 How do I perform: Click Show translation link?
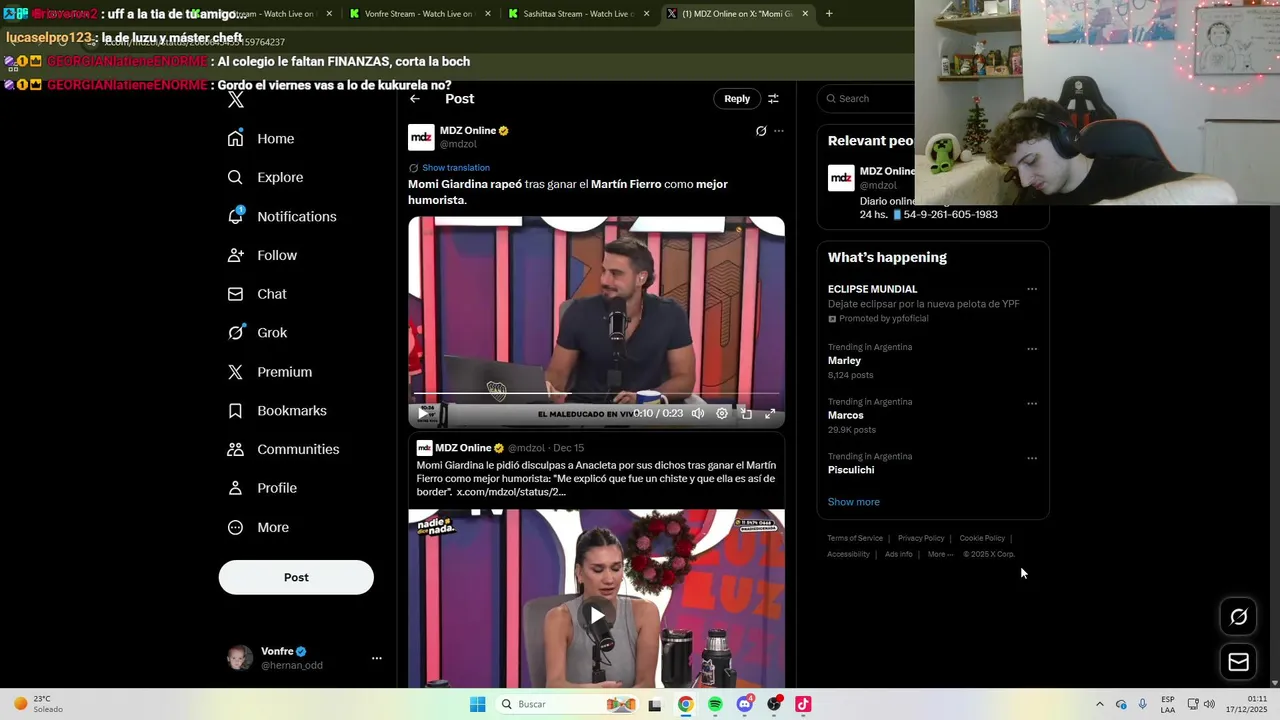click(x=456, y=167)
